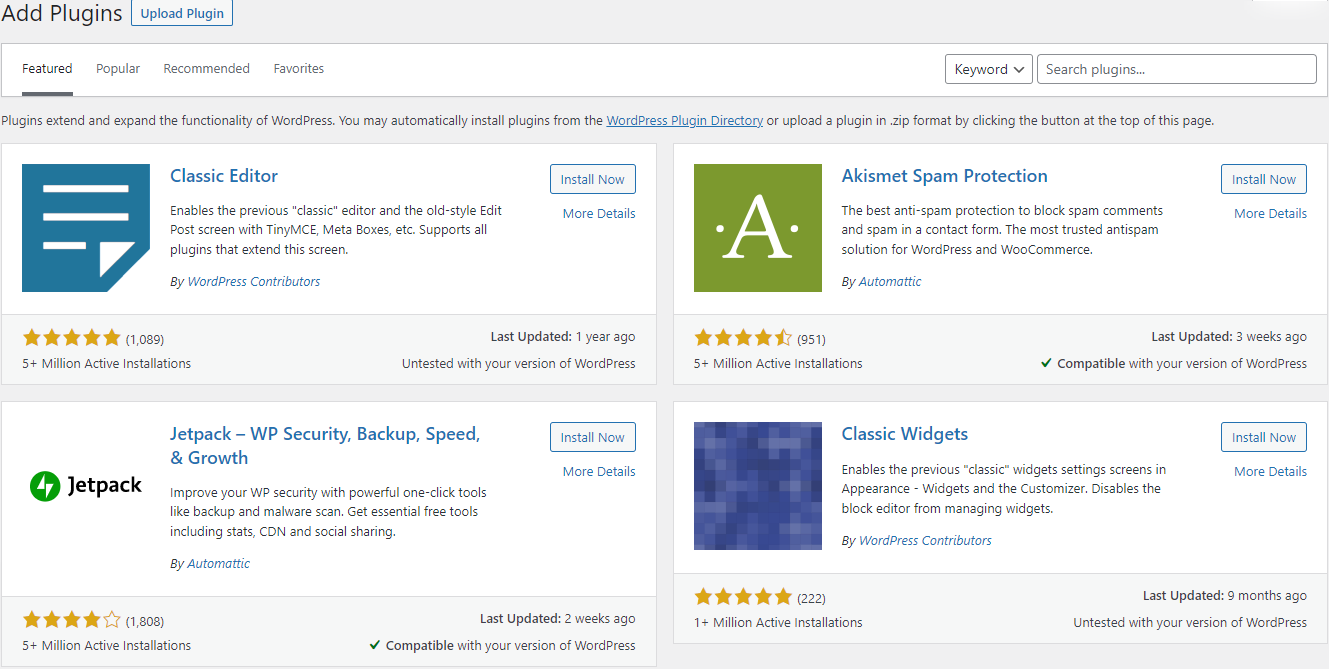The image size is (1329, 669).
Task: Click the Add Plugins page heading
Action: click(61, 14)
